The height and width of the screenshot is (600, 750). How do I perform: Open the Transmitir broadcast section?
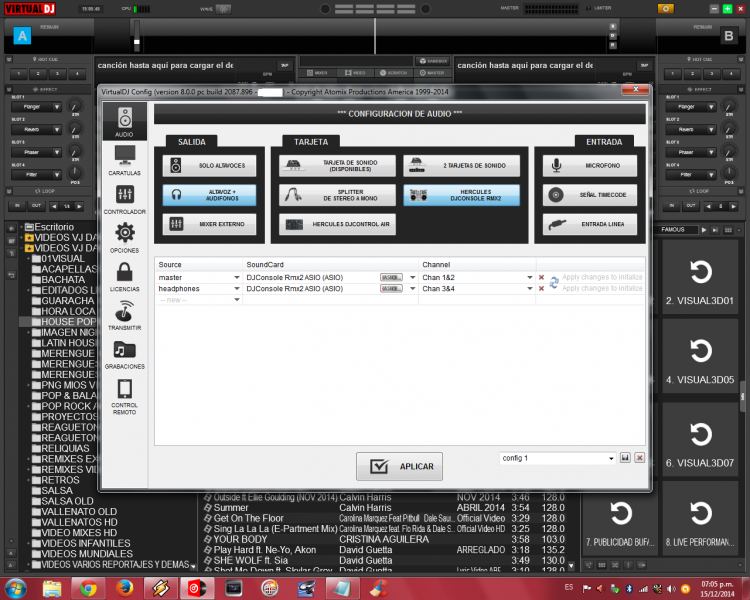(125, 315)
